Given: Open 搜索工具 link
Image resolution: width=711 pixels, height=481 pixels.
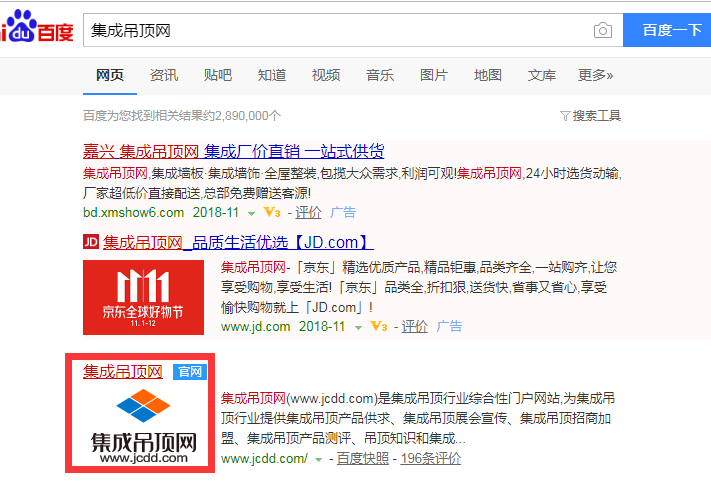Looking at the screenshot, I should [x=596, y=116].
